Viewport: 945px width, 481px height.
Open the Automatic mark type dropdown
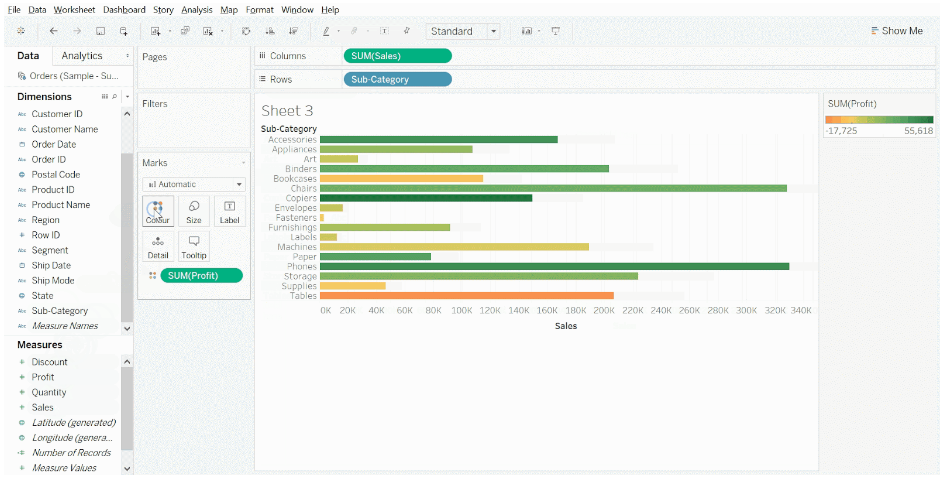pyautogui.click(x=194, y=184)
